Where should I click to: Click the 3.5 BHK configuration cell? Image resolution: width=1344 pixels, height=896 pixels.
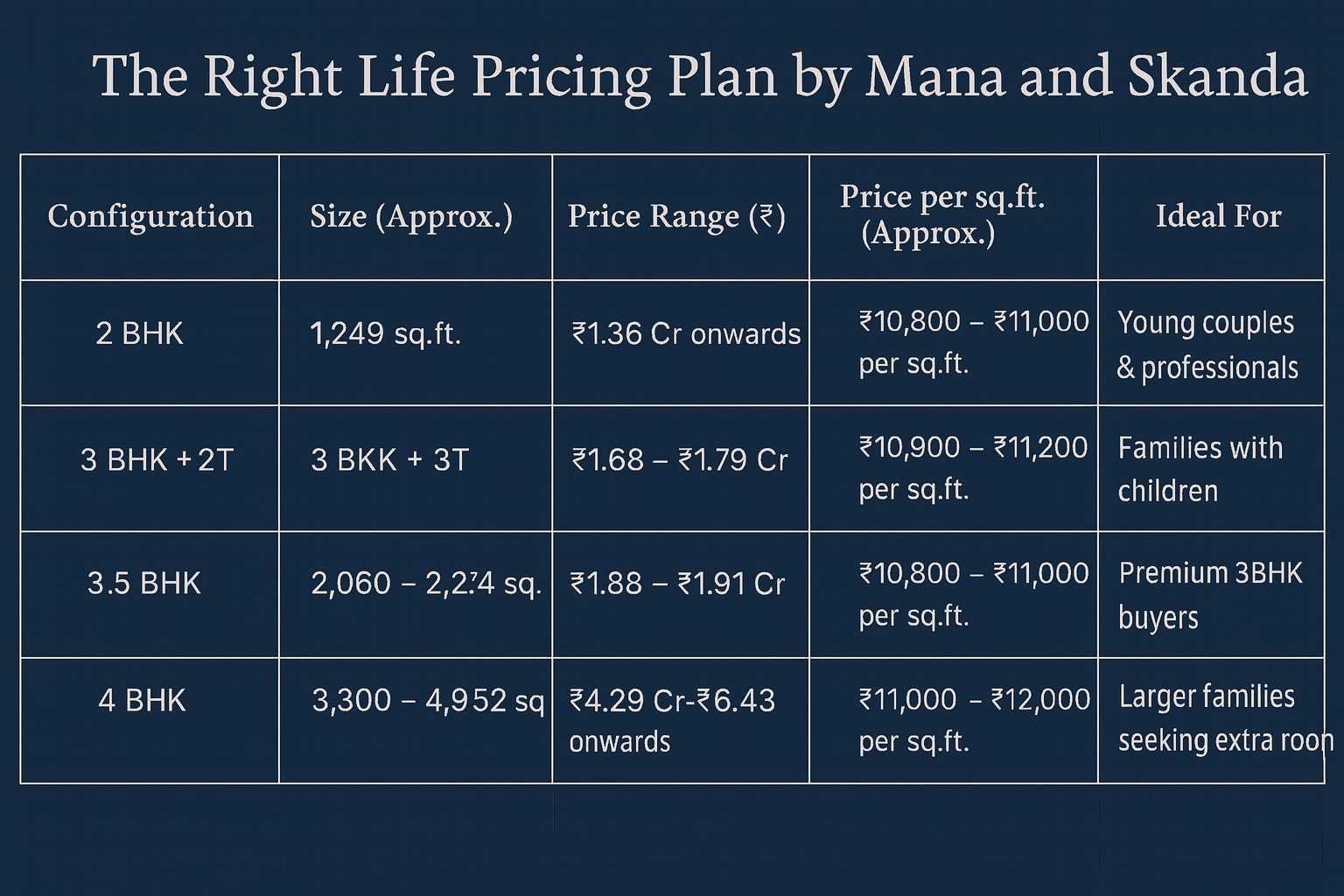144,584
